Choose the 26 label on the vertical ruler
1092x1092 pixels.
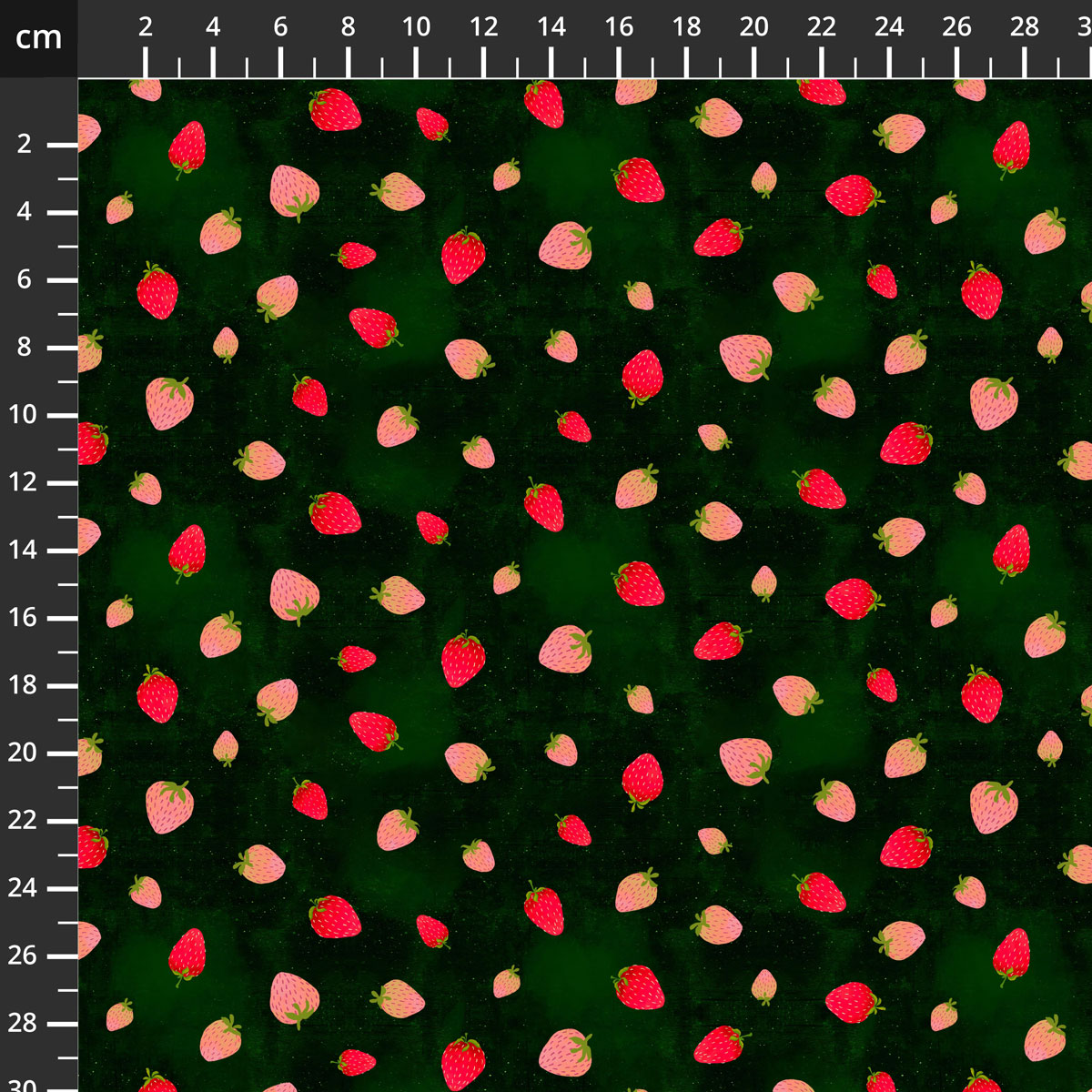coord(24,955)
